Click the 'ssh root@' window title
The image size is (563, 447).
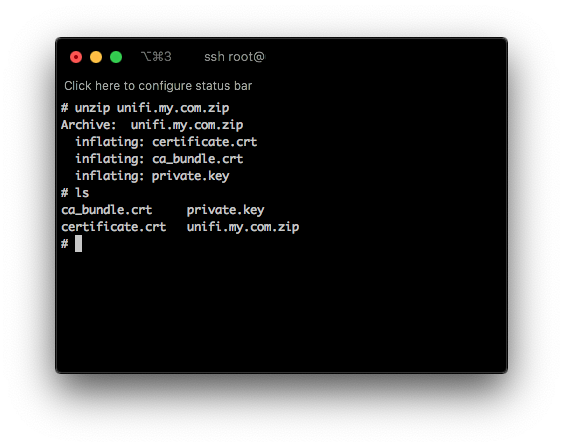234,57
